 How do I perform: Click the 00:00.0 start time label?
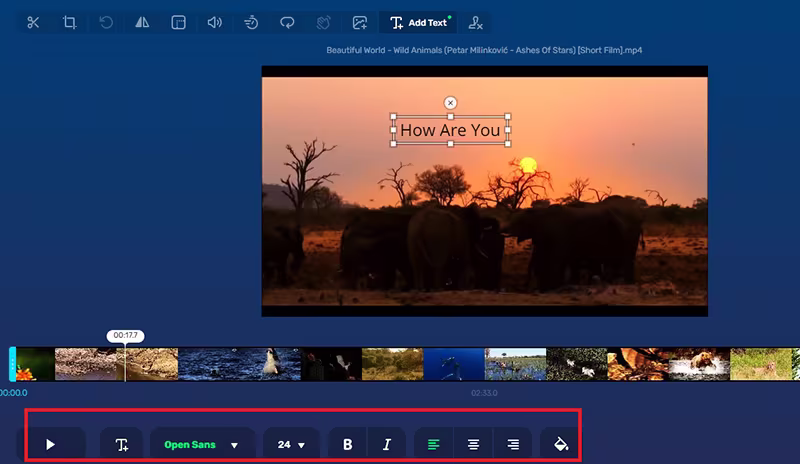coord(14,393)
